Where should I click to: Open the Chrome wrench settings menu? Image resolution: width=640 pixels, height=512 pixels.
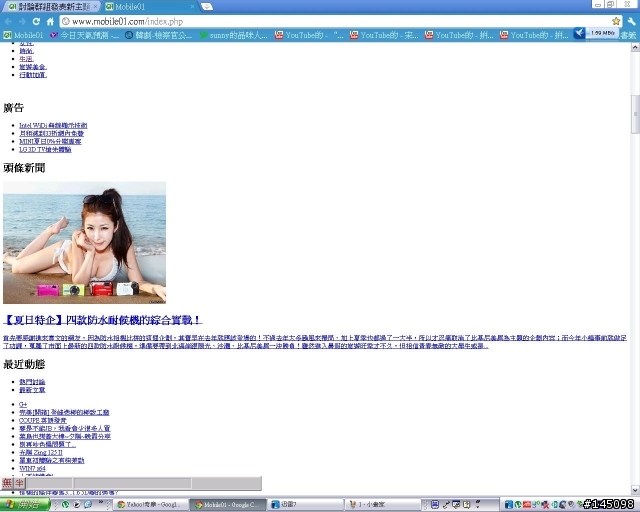coord(631,21)
